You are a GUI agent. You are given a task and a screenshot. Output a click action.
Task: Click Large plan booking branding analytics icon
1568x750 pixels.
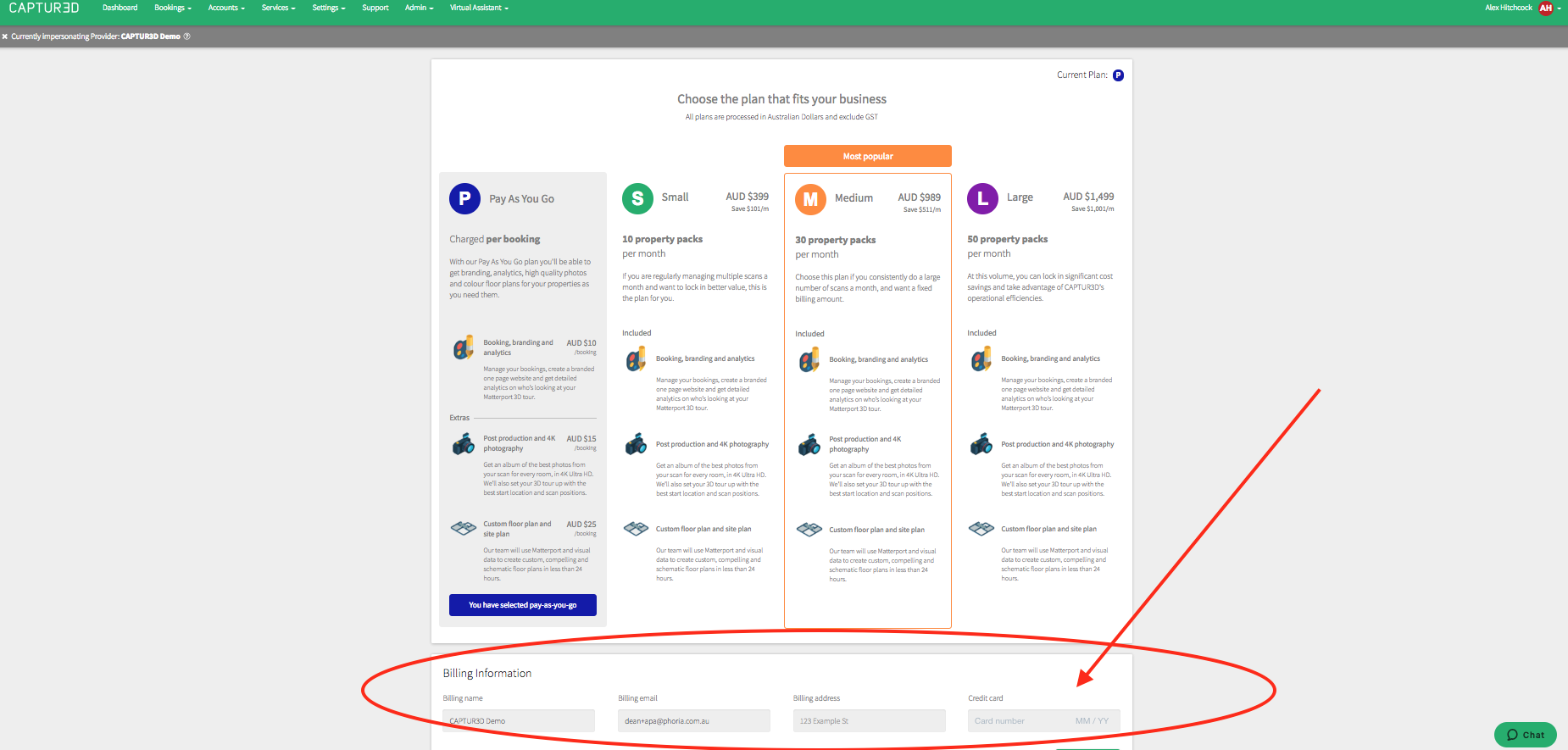981,359
